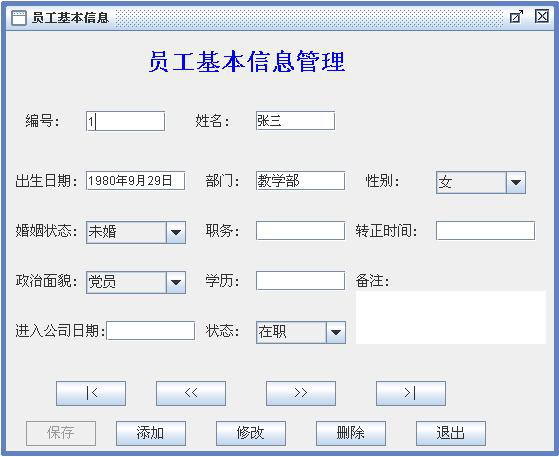Expand the 状态 dropdown showing 在职
559x457 pixels.
pos(335,332)
